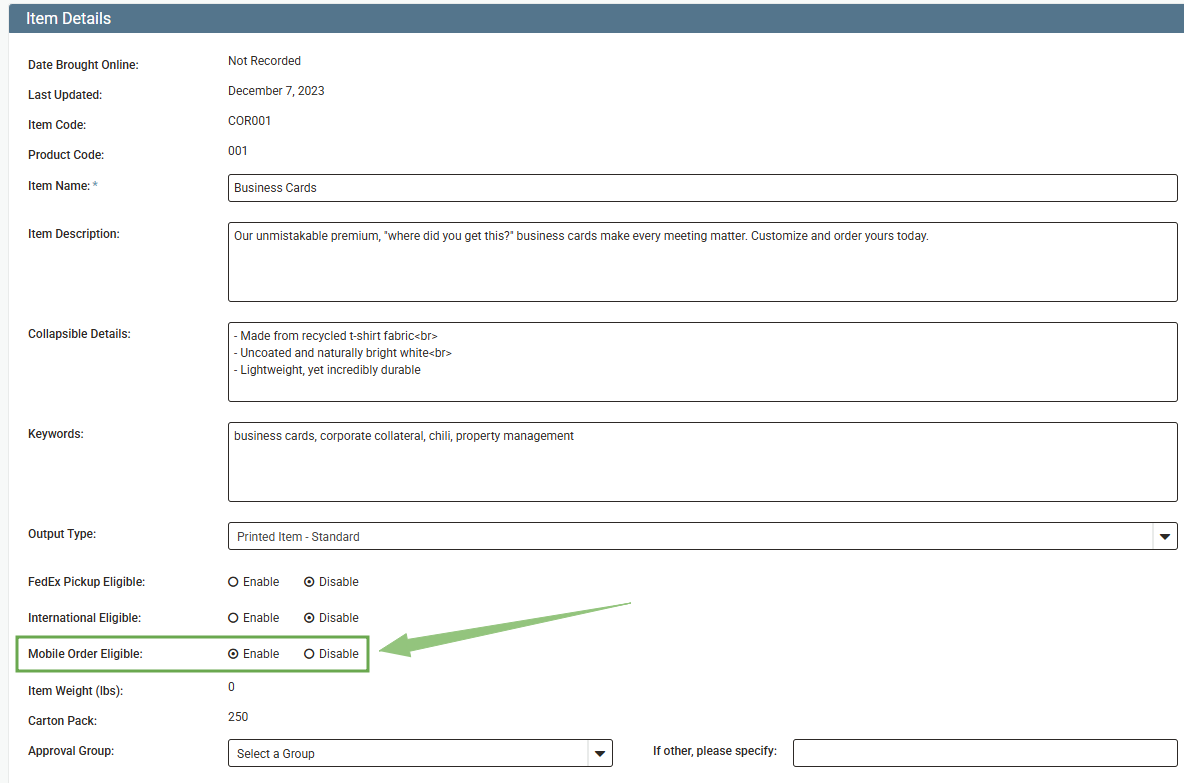The image size is (1184, 783).
Task: Select Enable for FedEx Pickup Eligible
Action: tap(233, 582)
